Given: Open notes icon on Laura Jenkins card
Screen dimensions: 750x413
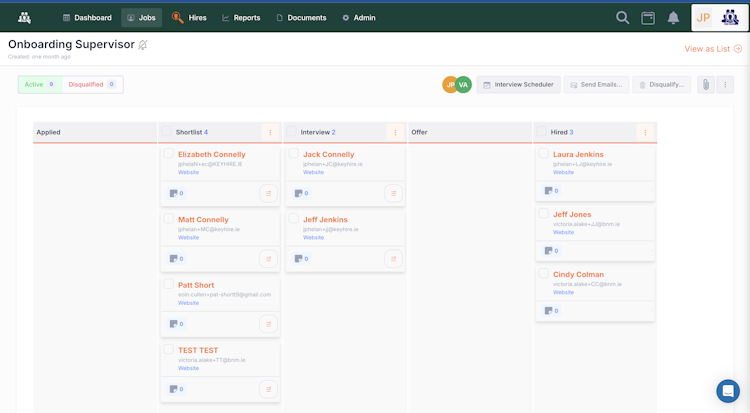Looking at the screenshot, I should pos(551,190).
